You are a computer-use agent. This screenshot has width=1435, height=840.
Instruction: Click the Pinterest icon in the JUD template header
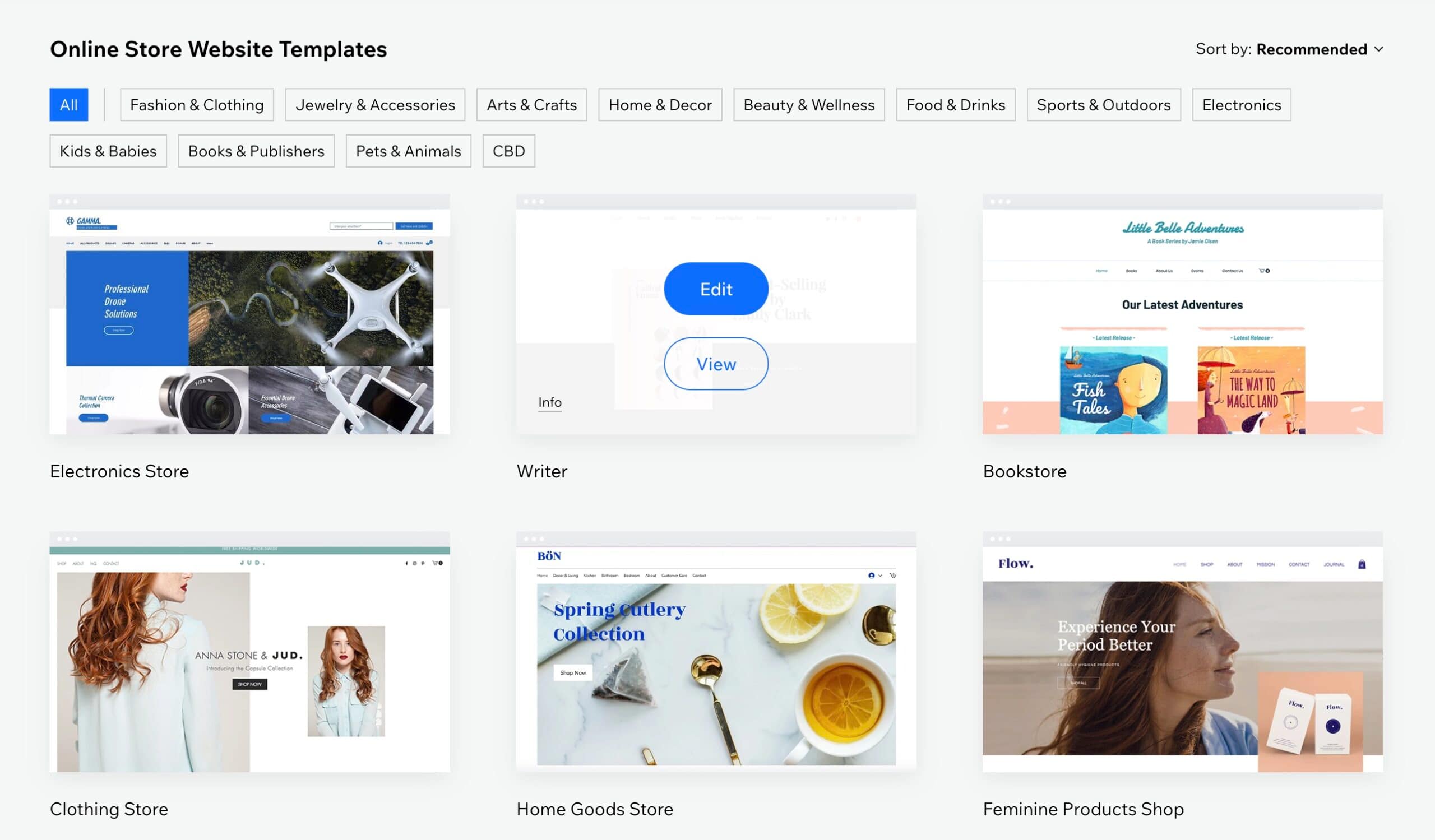tap(424, 564)
